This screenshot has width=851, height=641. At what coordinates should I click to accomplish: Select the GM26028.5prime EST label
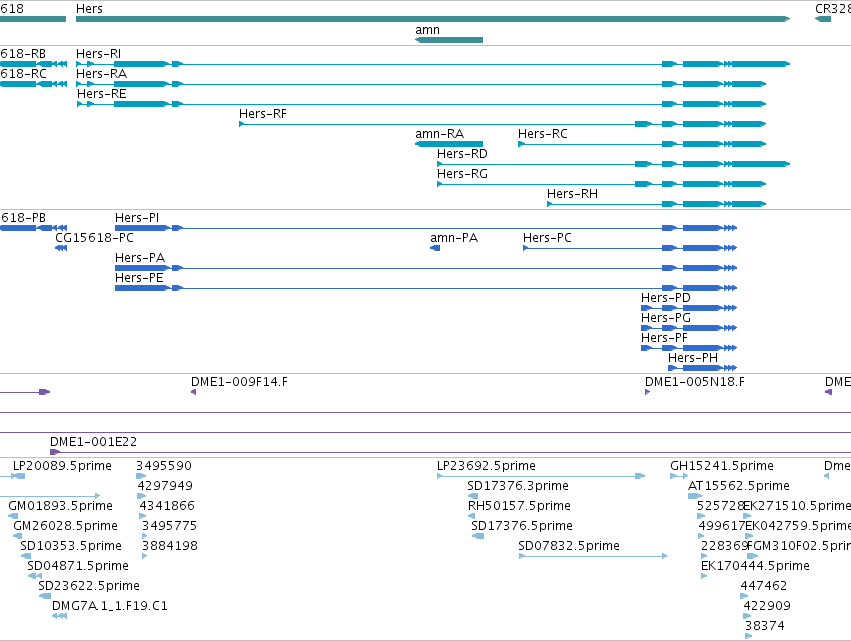(65, 526)
